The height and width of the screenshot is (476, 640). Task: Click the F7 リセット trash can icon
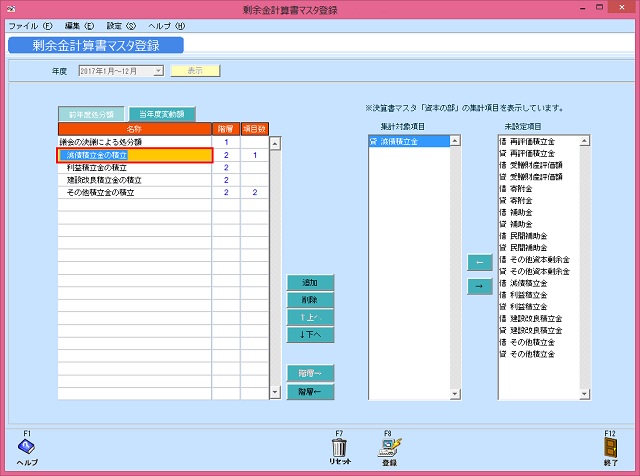(340, 447)
